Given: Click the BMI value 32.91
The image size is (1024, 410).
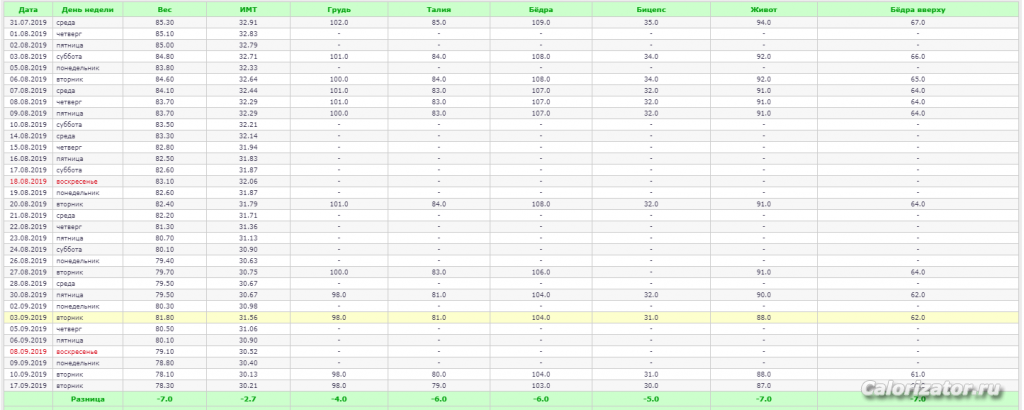Looking at the screenshot, I should (x=248, y=22).
